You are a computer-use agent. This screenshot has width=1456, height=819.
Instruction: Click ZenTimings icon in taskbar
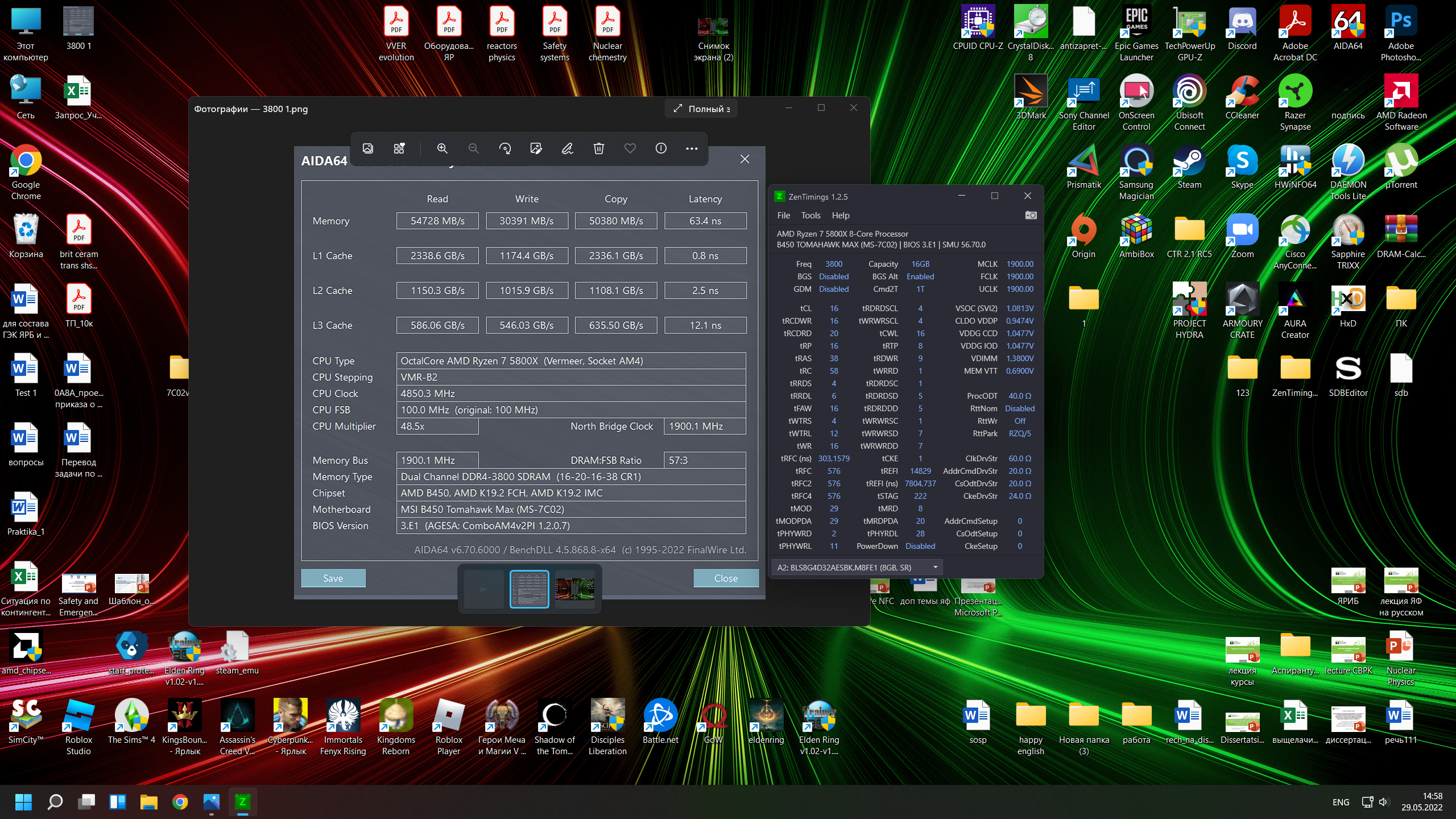point(243,802)
